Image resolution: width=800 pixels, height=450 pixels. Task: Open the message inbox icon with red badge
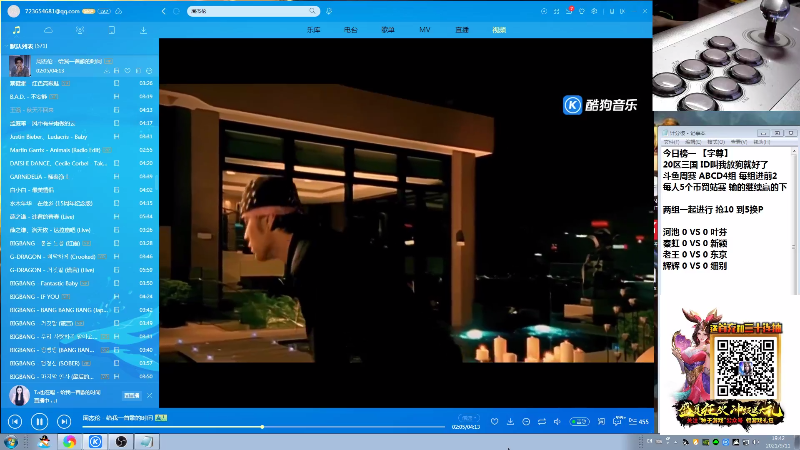pos(569,11)
